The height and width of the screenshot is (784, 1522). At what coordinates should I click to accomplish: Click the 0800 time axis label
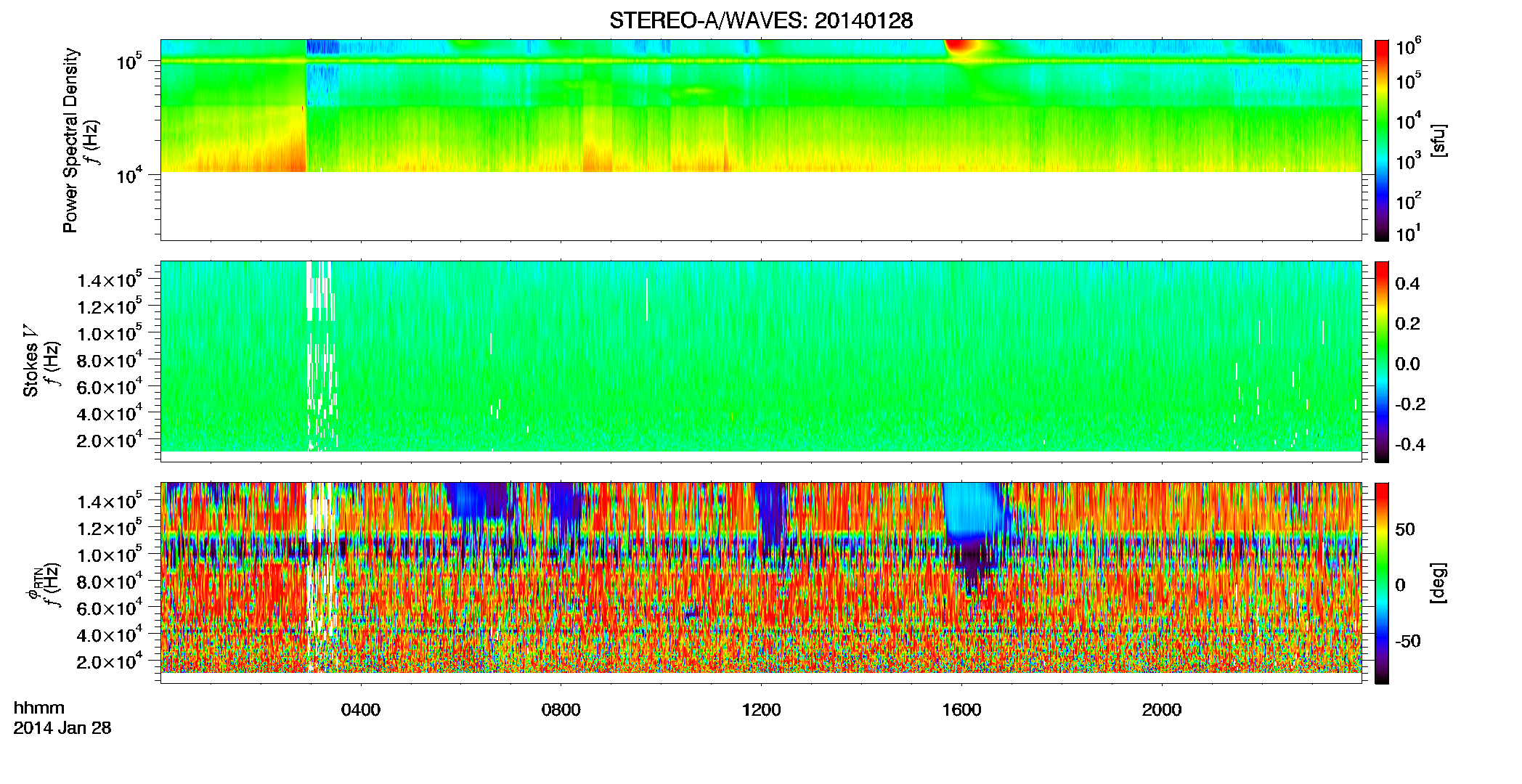[x=561, y=710]
